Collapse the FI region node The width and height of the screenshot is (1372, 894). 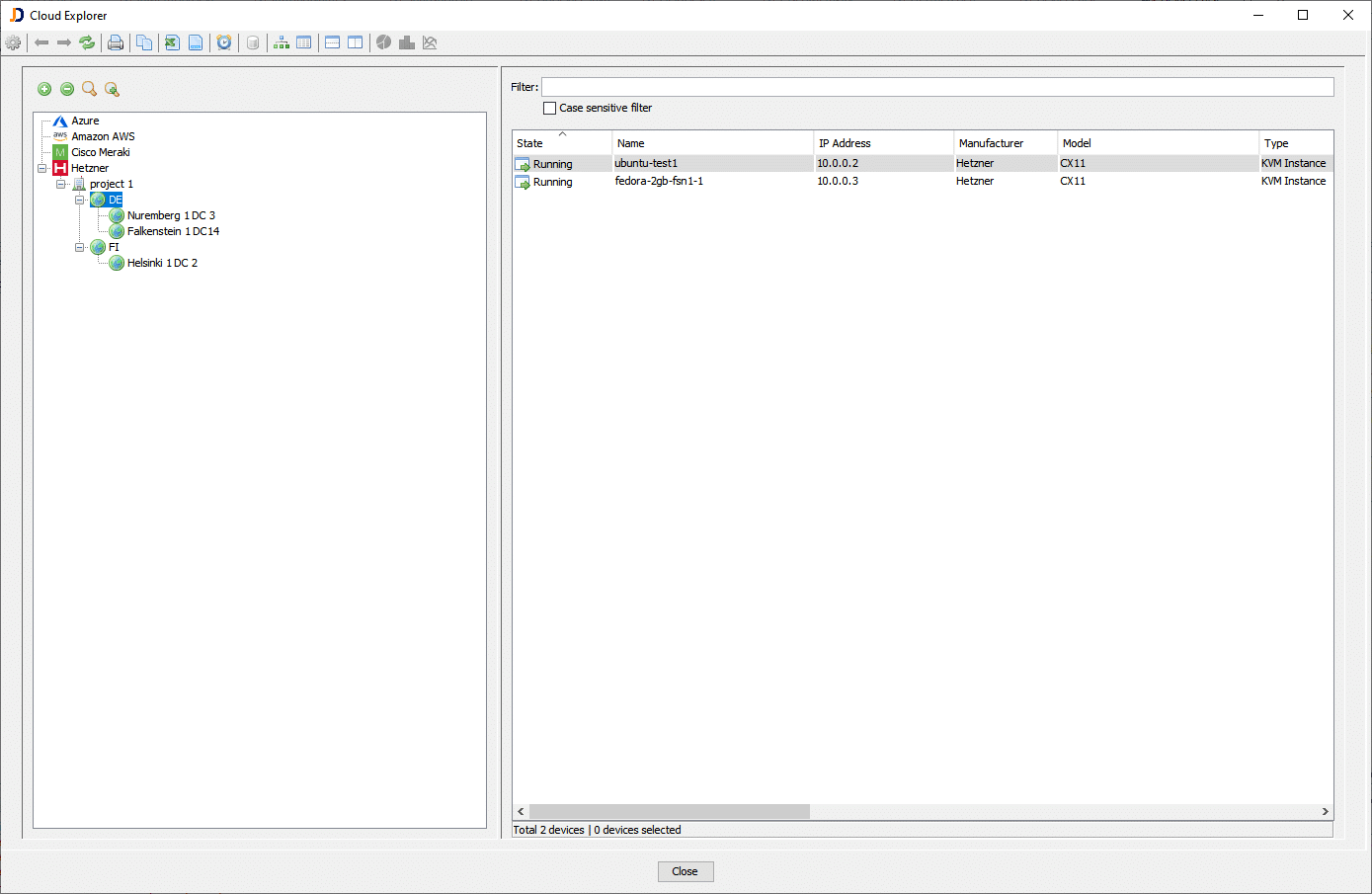coord(80,247)
